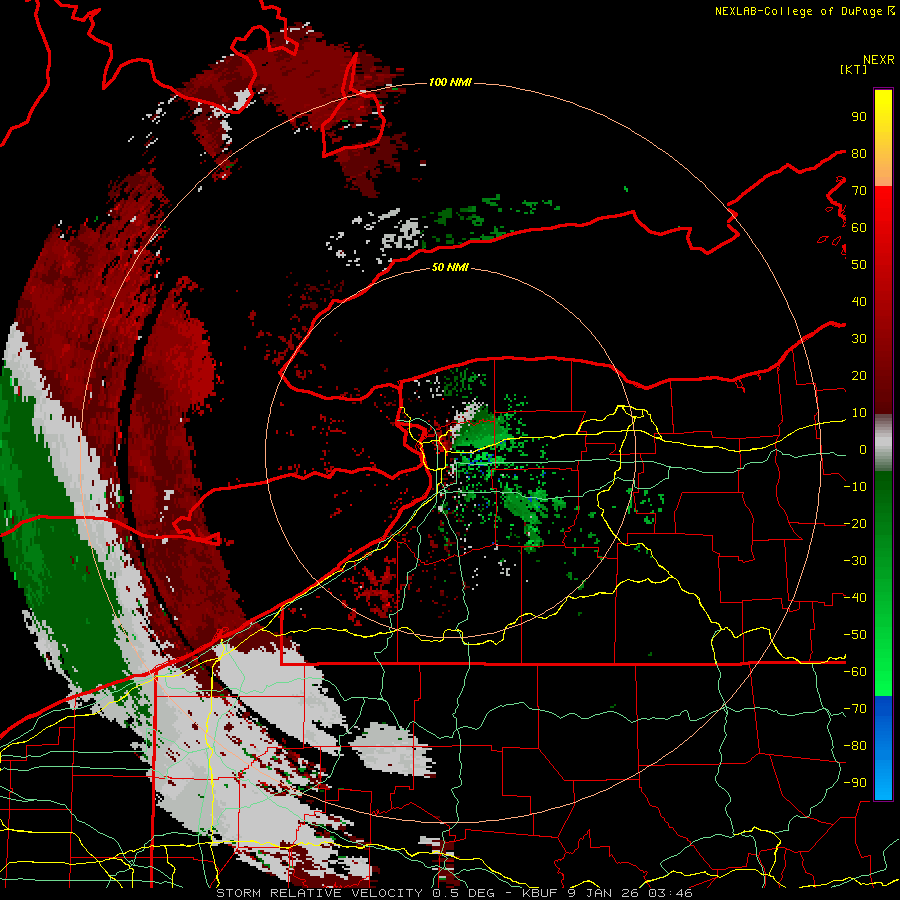
Task: Click the 80 value on velocity scale
Action: pos(859,153)
